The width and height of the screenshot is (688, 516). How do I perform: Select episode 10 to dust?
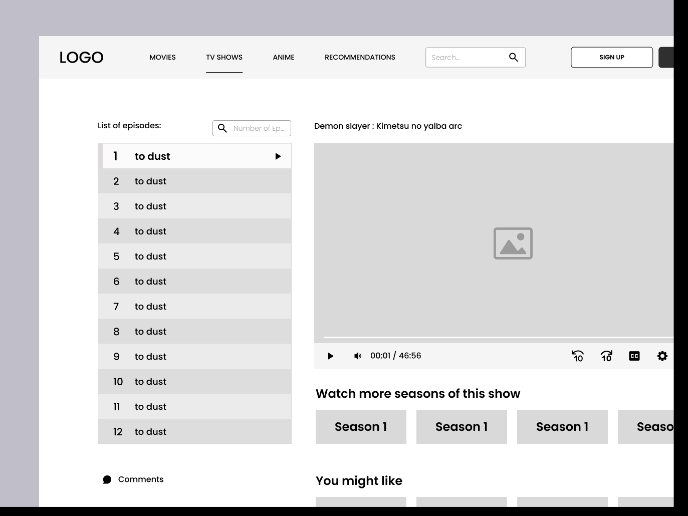[195, 381]
